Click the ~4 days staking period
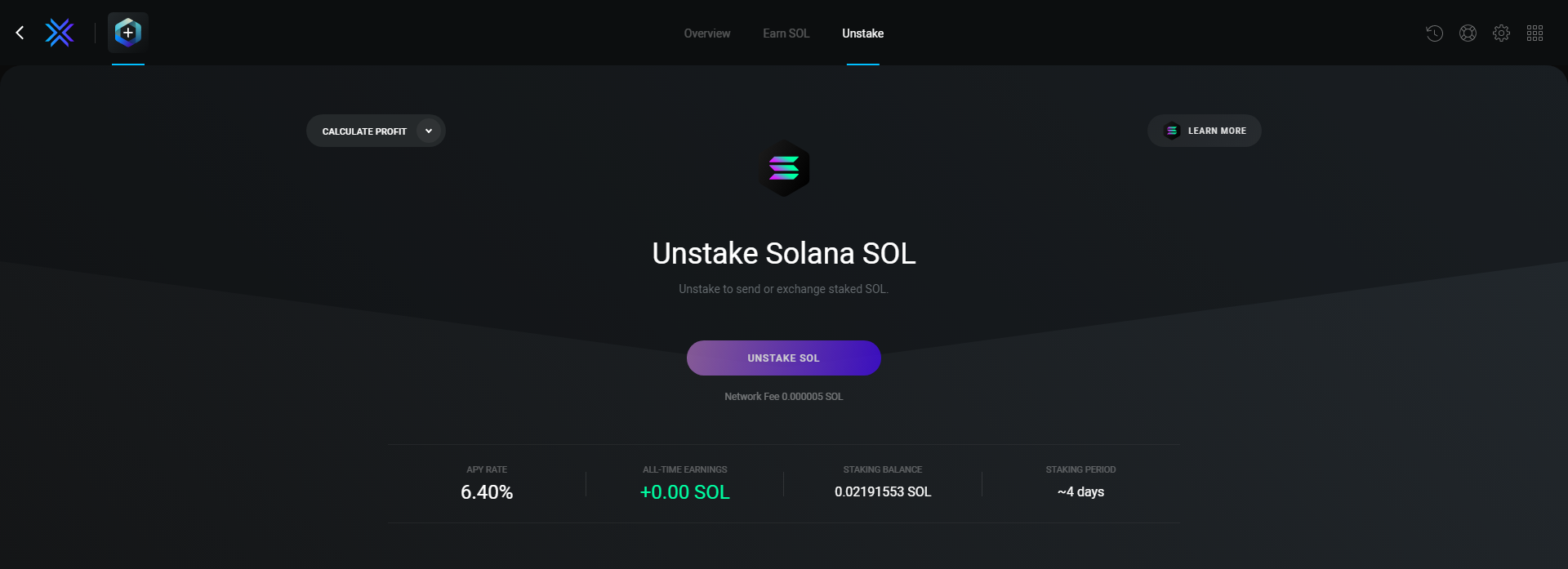This screenshot has height=569, width=1568. (x=1080, y=491)
